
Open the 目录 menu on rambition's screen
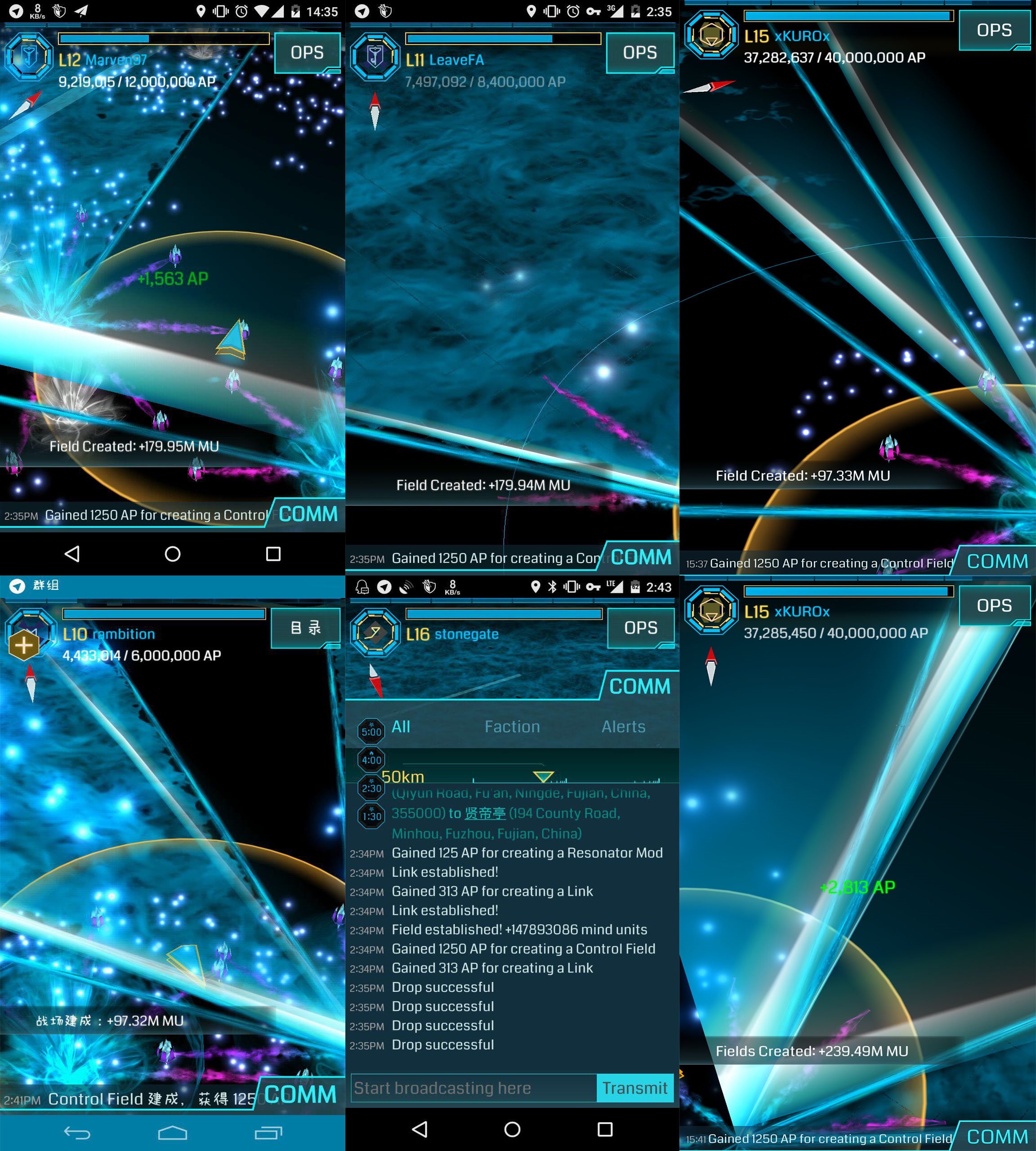pyautogui.click(x=306, y=628)
